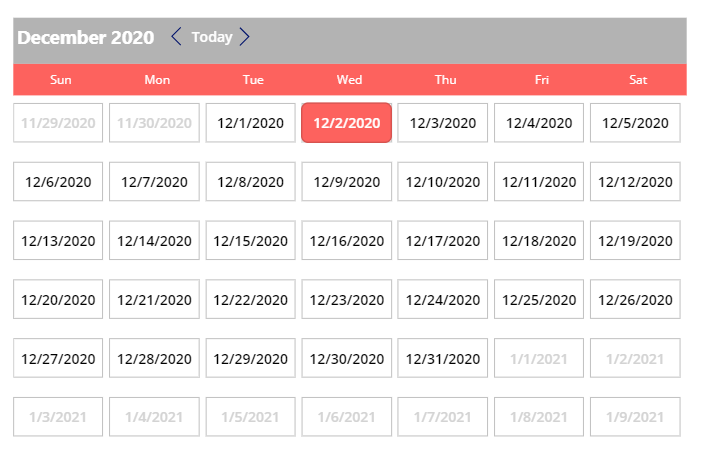Pick the 12/20/2020 Sunday cell
The image size is (701, 460).
pyautogui.click(x=58, y=300)
